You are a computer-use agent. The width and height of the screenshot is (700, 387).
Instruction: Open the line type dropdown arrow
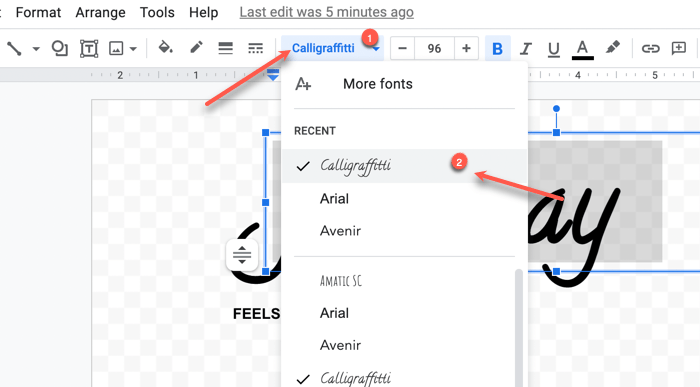tap(36, 49)
